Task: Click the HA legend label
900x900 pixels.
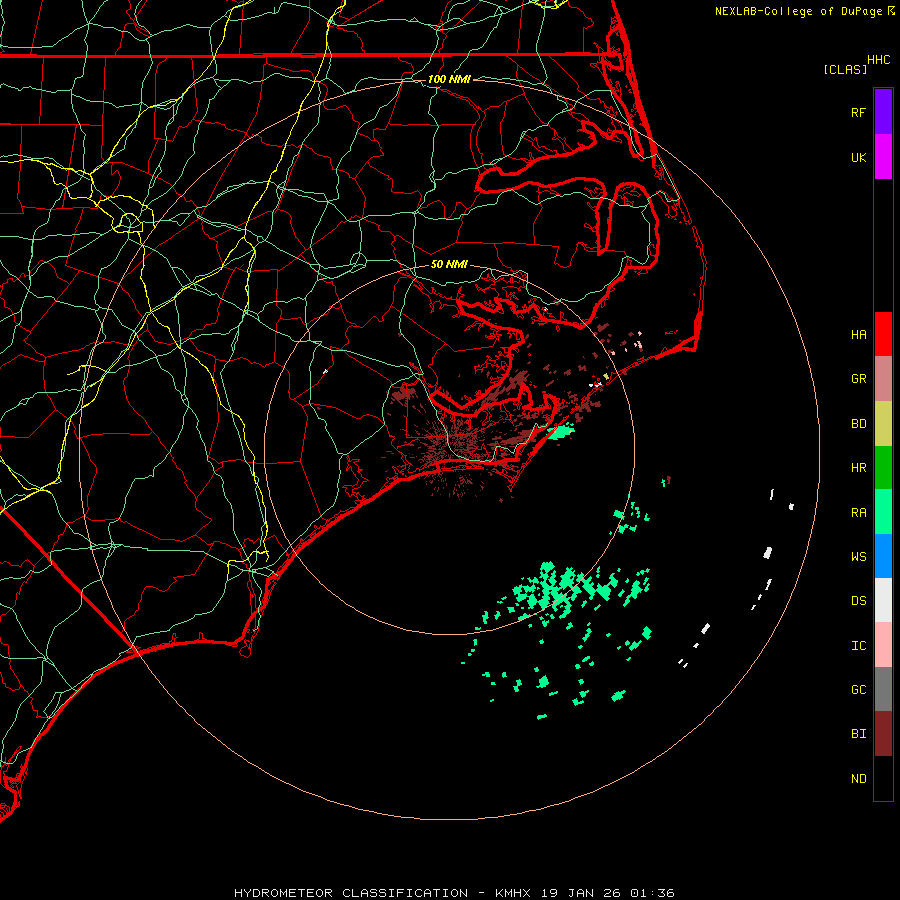Action: coord(858,335)
